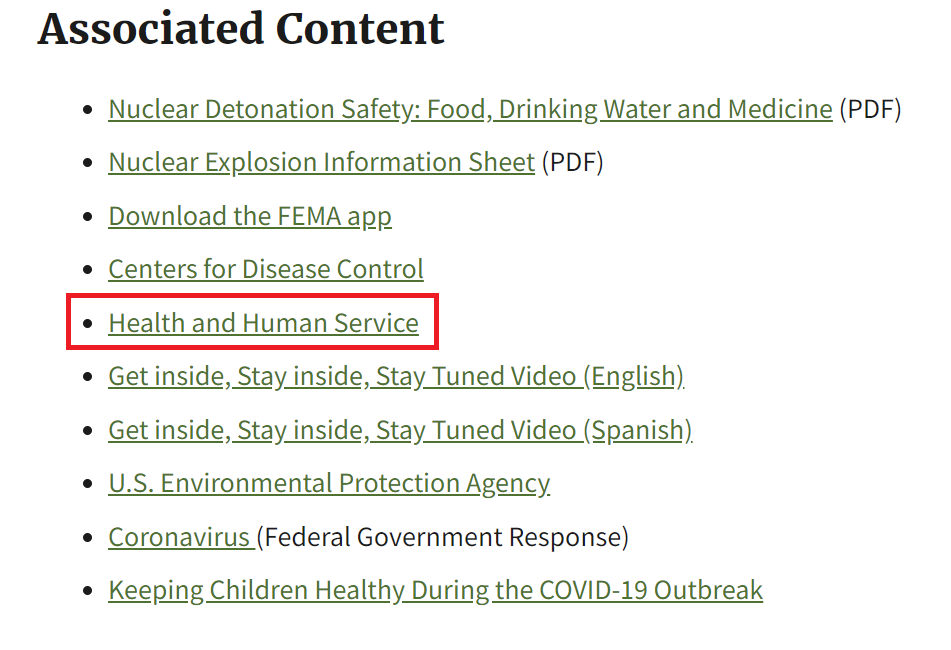Viewport: 951px width, 650px height.
Task: Go to U.S. Environmental Protection Agency link
Action: tap(329, 484)
